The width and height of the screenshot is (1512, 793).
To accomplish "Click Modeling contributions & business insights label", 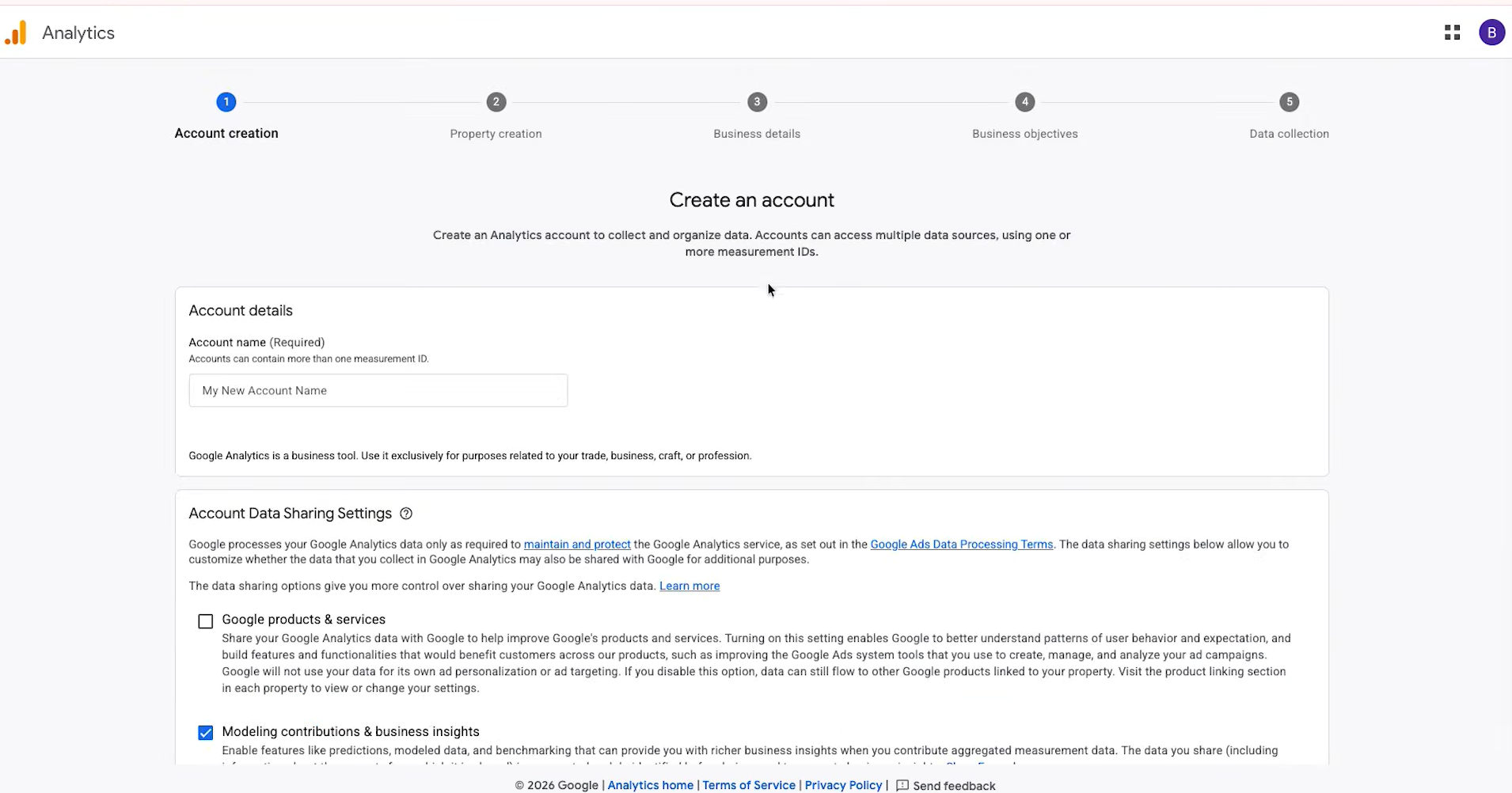I will 351,732.
